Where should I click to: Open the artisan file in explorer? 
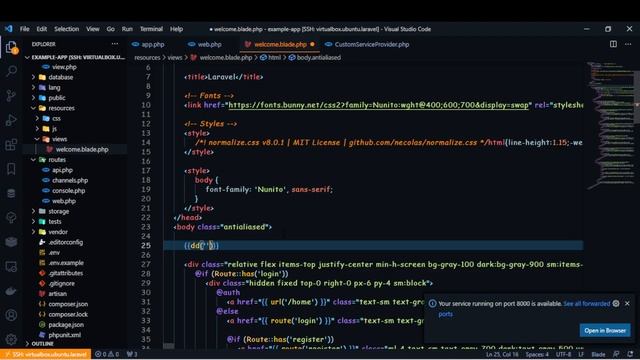[57, 293]
